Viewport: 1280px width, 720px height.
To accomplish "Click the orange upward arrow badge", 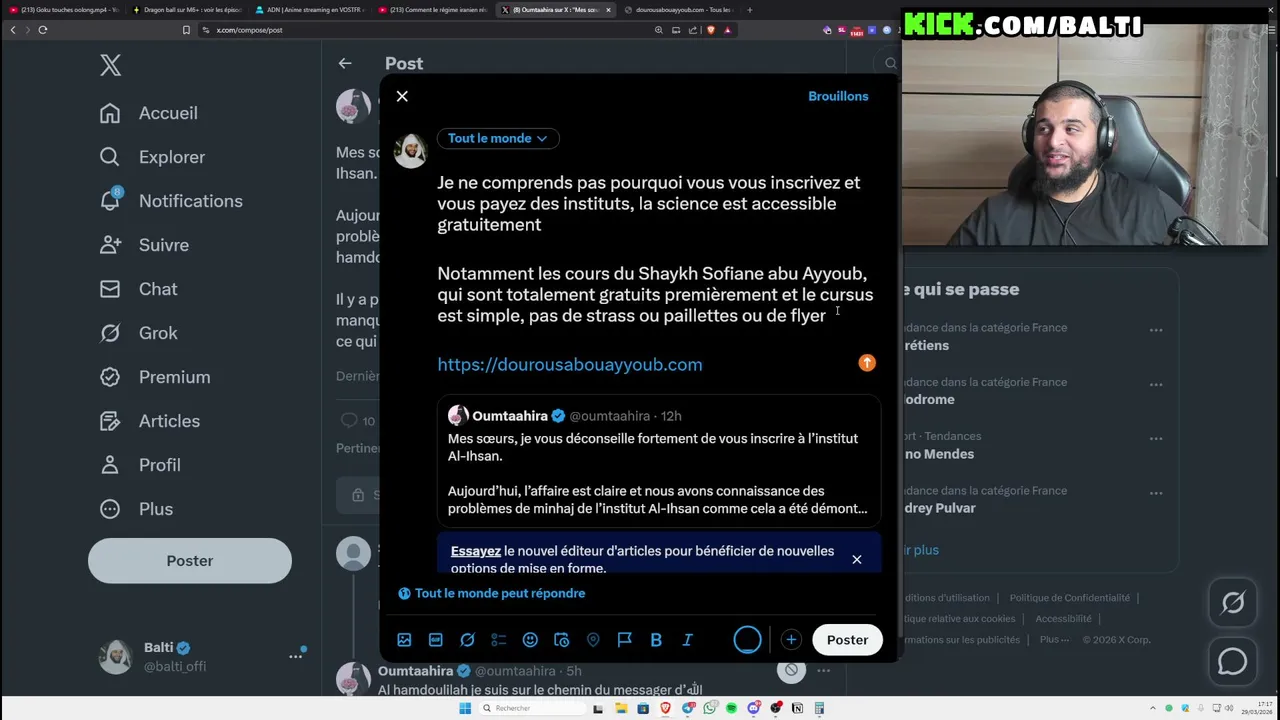I will click(867, 363).
